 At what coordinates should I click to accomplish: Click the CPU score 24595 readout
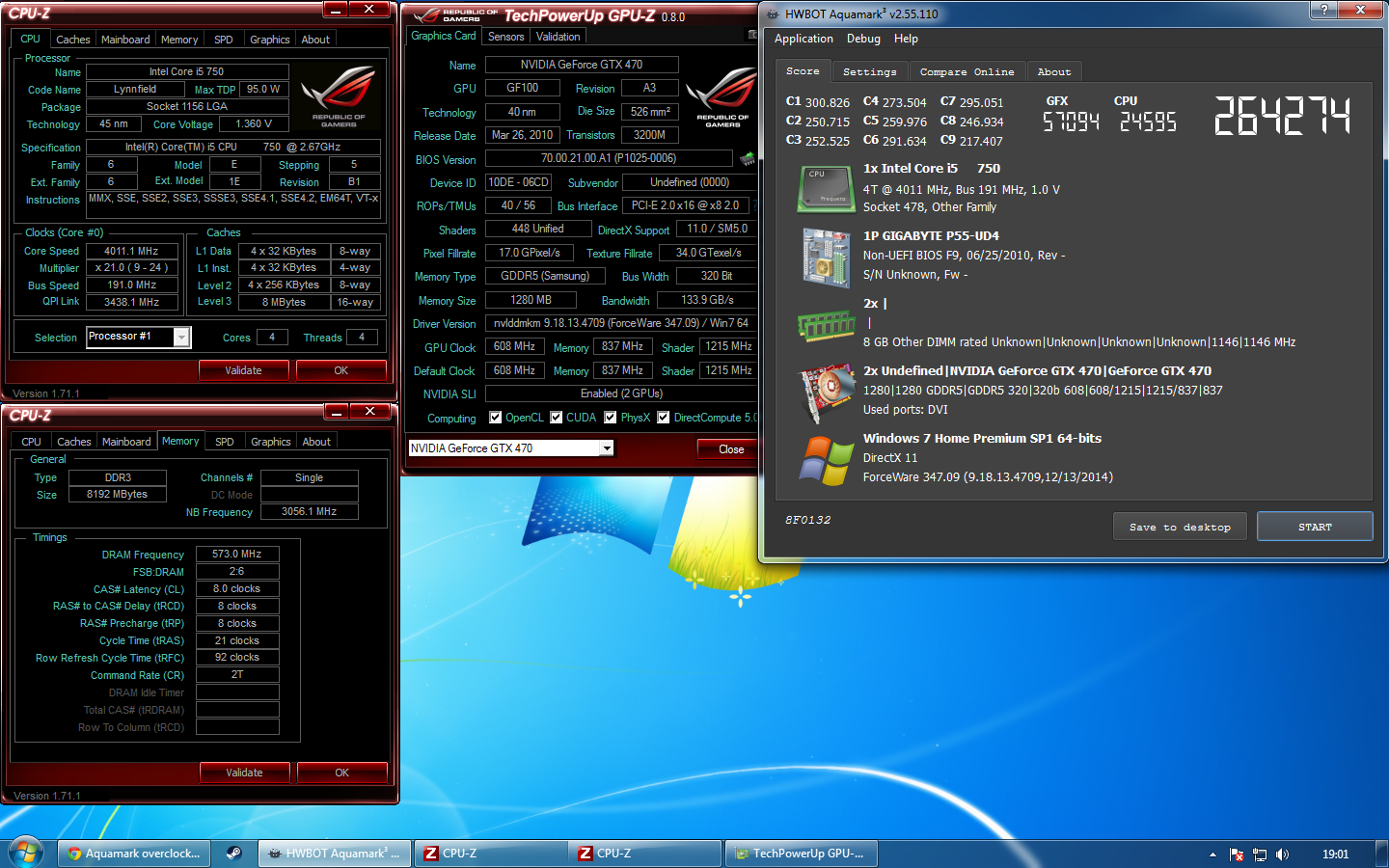(x=1148, y=122)
